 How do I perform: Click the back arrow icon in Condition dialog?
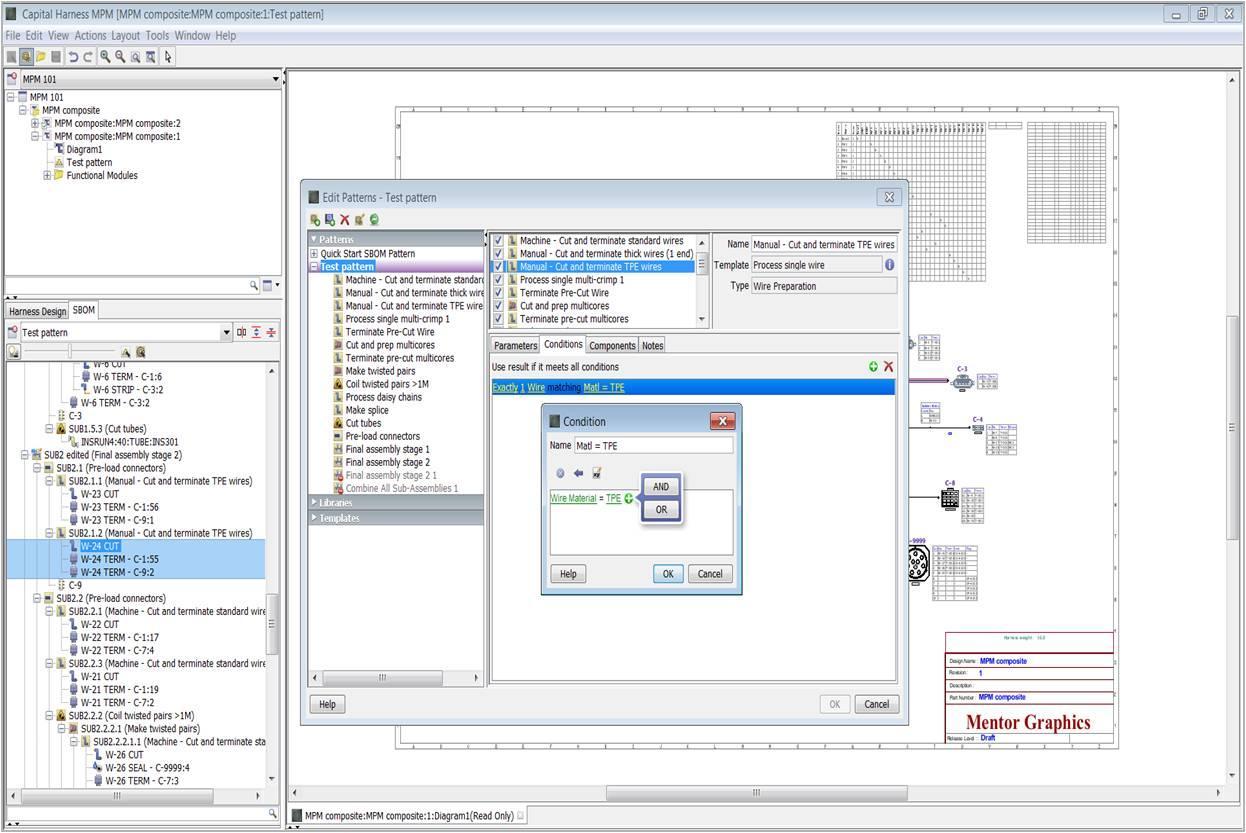(x=578, y=473)
